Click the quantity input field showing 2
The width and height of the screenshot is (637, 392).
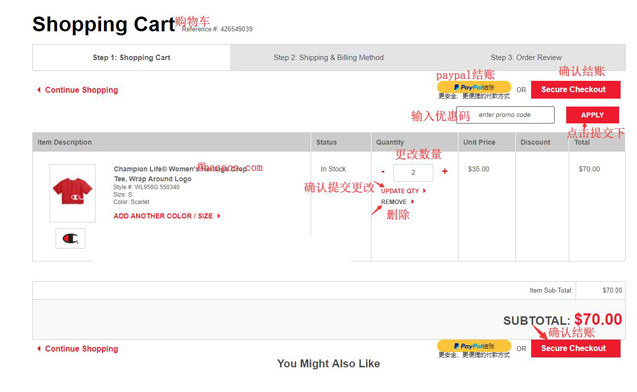pyautogui.click(x=413, y=173)
